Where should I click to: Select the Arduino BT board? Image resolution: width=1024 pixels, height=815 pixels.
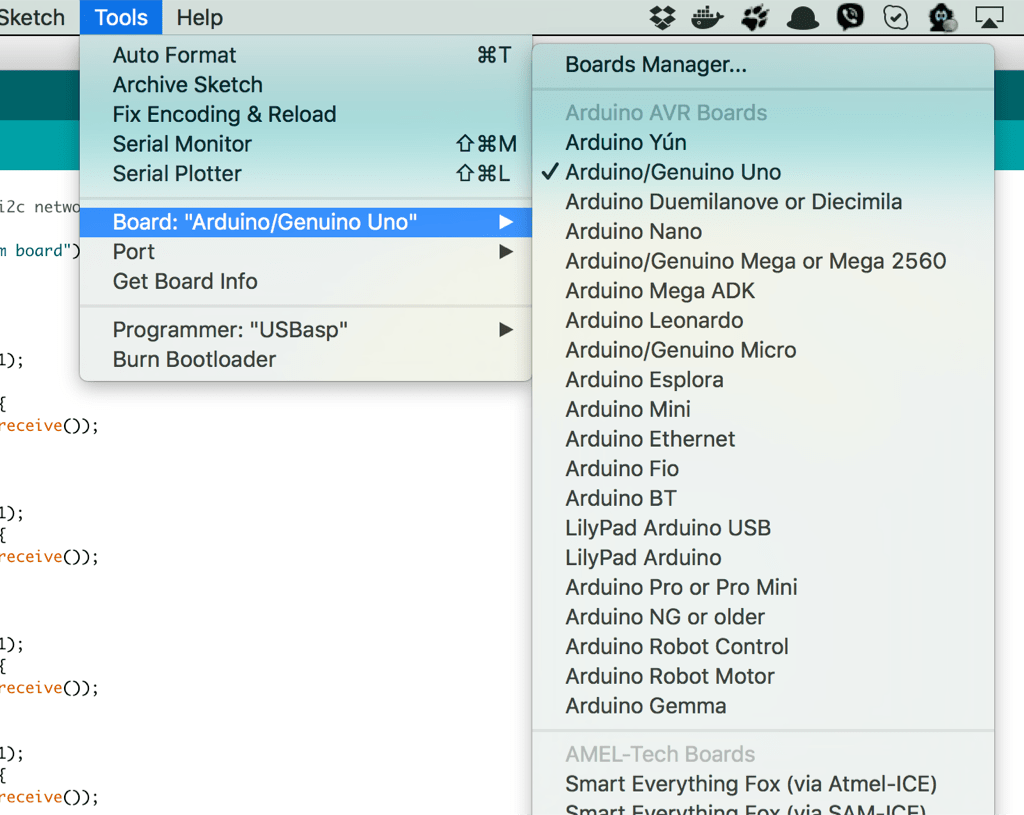(763, 498)
